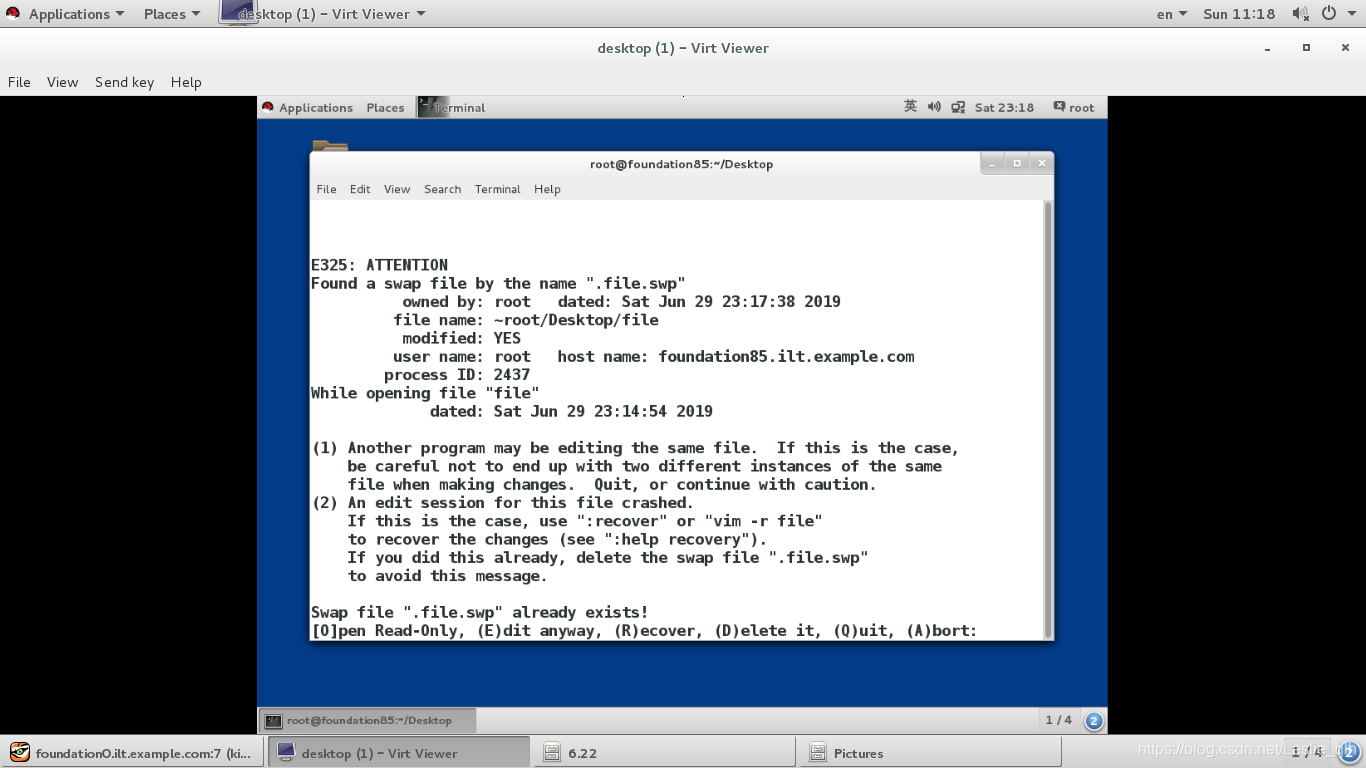Click the terminal window scrollbar

click(x=1047, y=420)
